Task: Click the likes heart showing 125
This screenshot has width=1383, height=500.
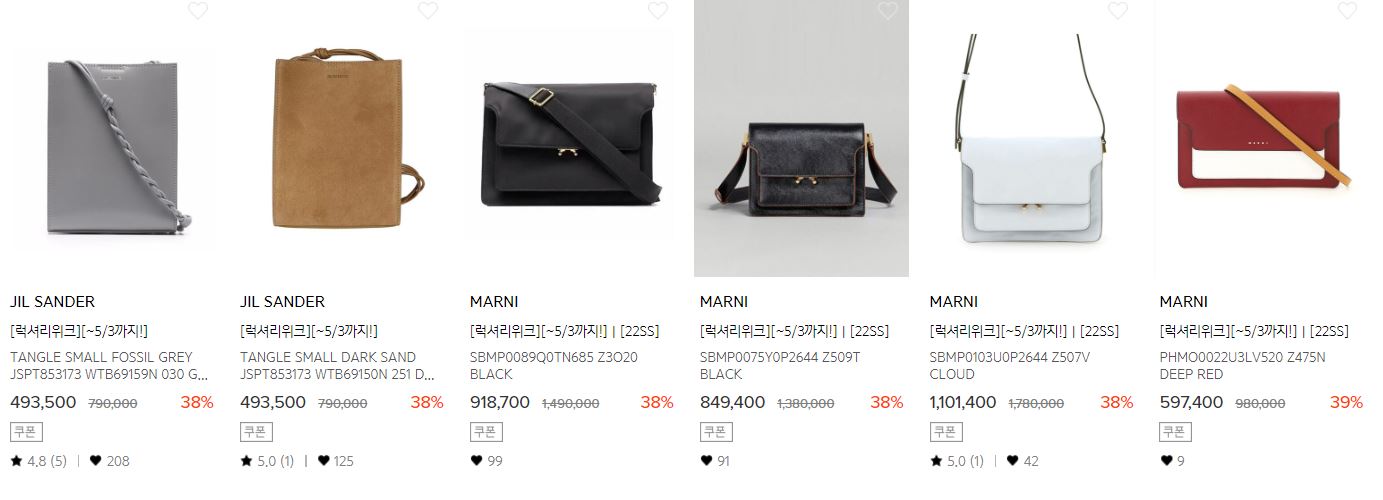Action: click(x=325, y=461)
